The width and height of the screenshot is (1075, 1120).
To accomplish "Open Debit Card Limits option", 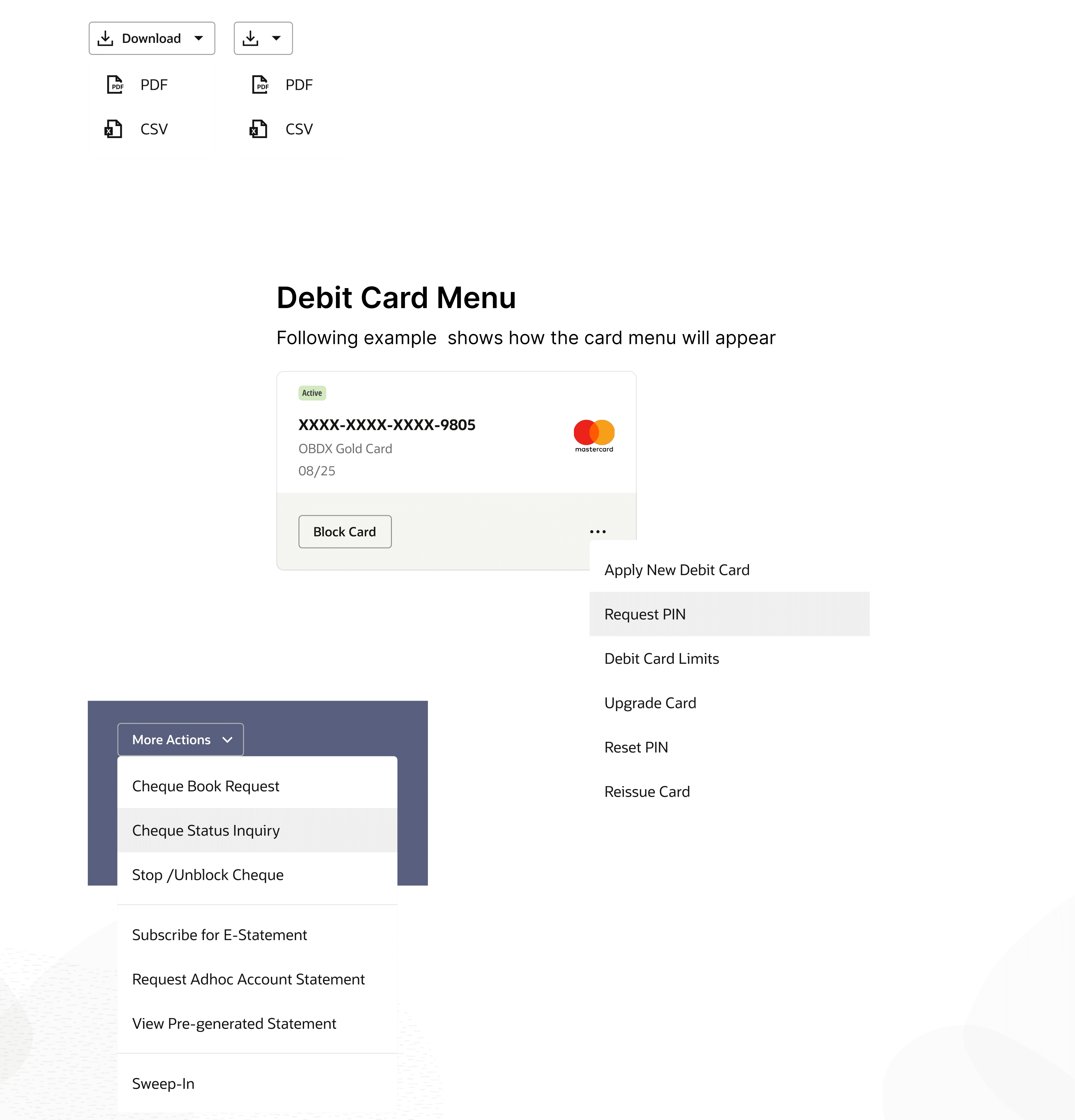I will point(661,658).
